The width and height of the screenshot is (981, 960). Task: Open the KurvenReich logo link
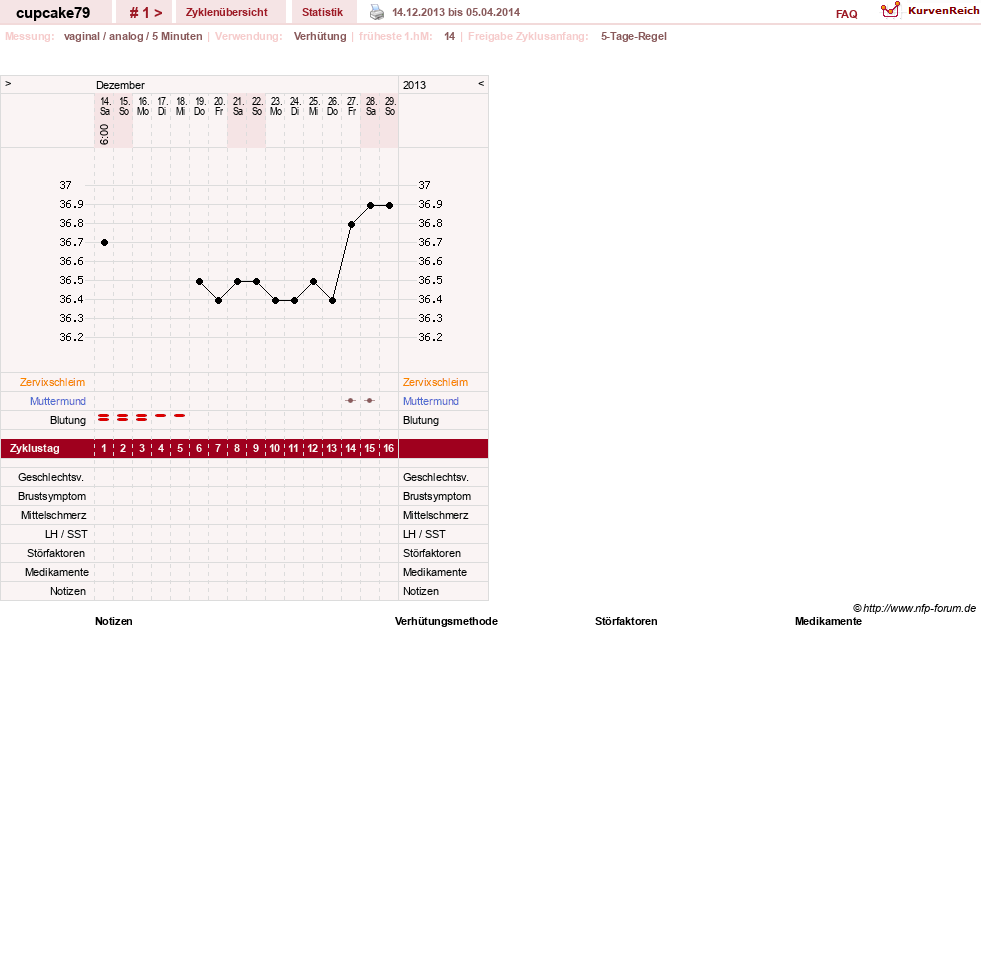click(x=930, y=11)
